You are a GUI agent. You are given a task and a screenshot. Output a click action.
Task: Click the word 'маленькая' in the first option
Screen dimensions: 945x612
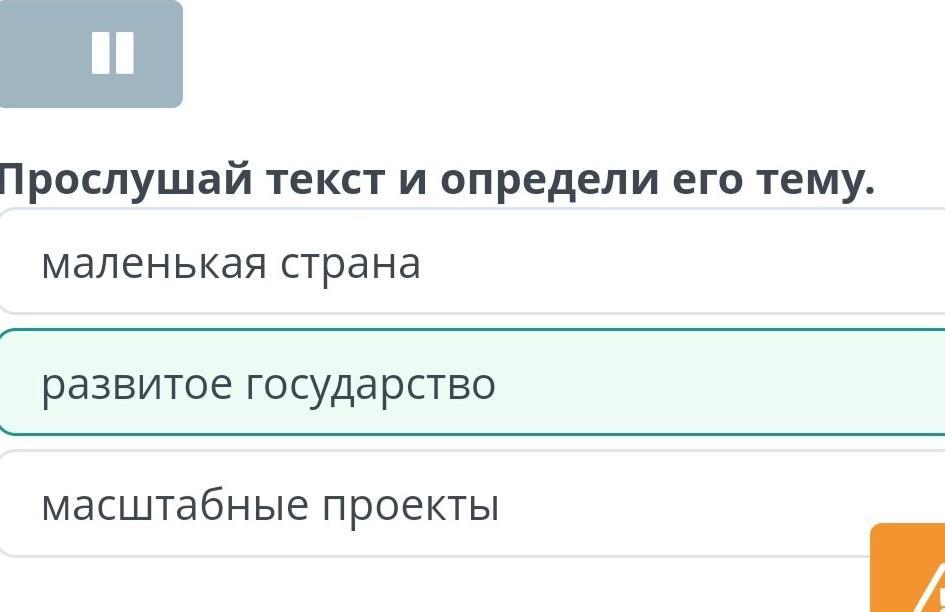click(154, 264)
